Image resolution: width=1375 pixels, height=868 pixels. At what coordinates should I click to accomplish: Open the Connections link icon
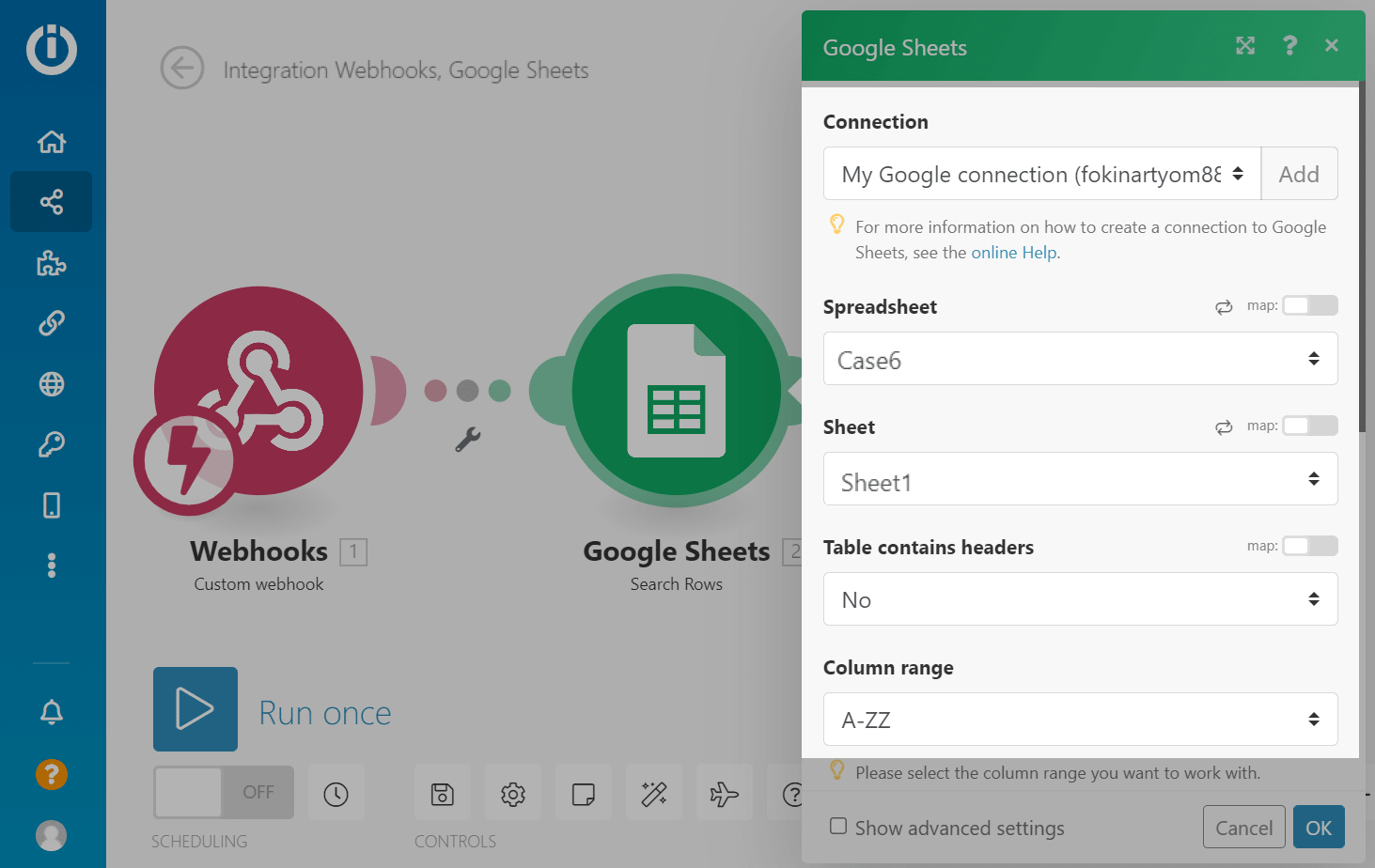[52, 323]
